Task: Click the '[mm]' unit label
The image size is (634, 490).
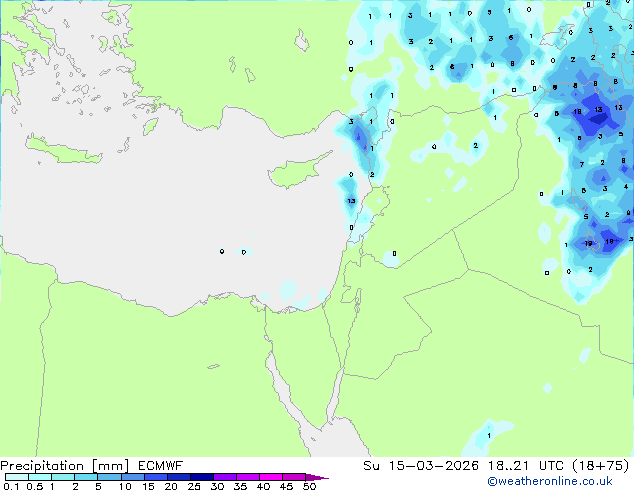Action: [x=110, y=466]
